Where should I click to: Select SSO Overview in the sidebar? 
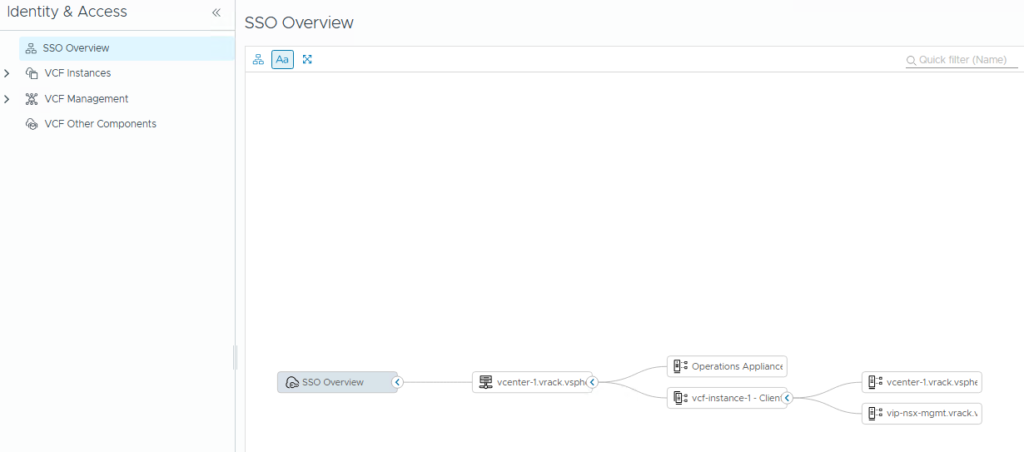[76, 48]
